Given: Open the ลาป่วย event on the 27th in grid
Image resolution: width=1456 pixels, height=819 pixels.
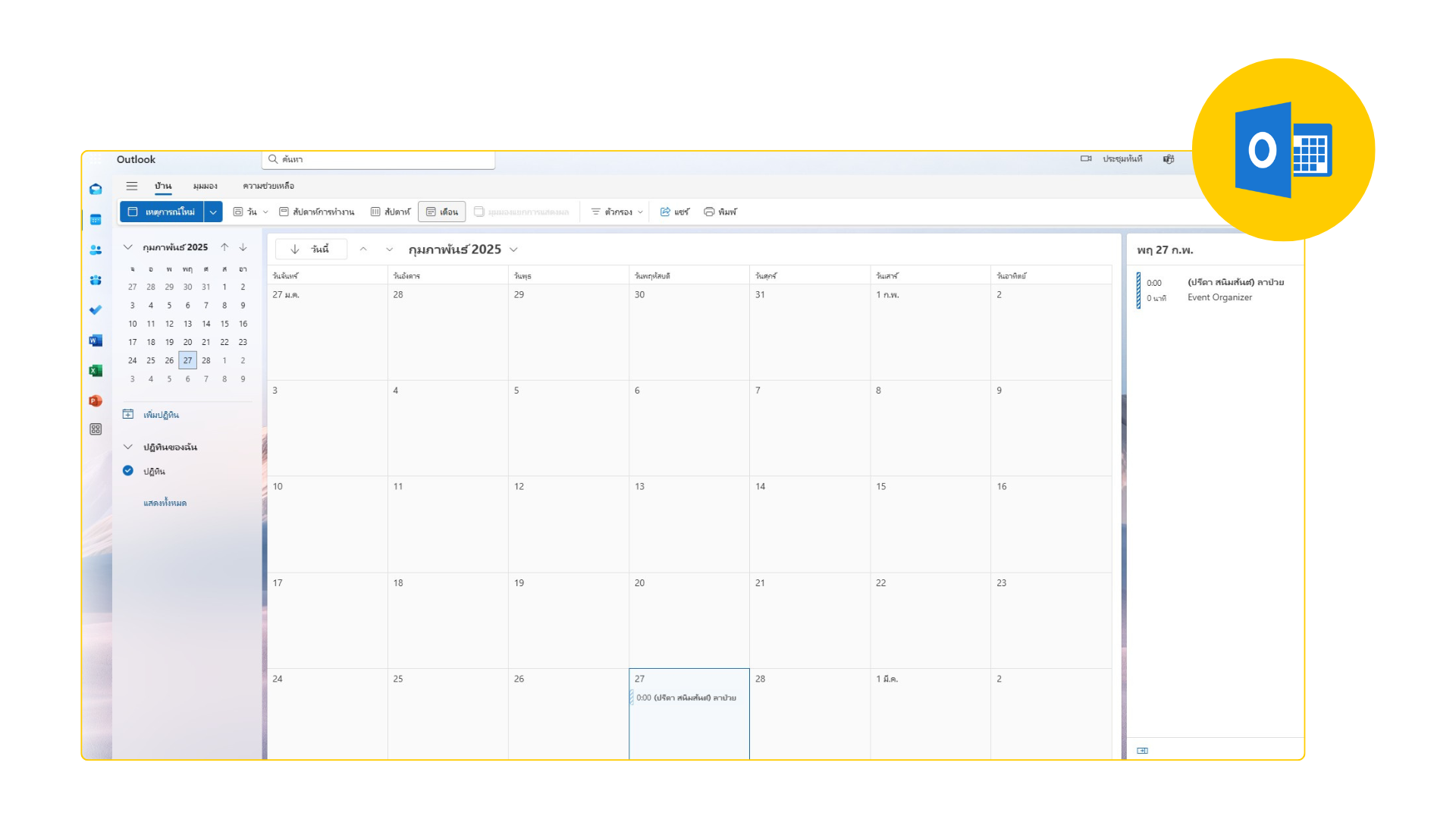Looking at the screenshot, I should tap(685, 698).
